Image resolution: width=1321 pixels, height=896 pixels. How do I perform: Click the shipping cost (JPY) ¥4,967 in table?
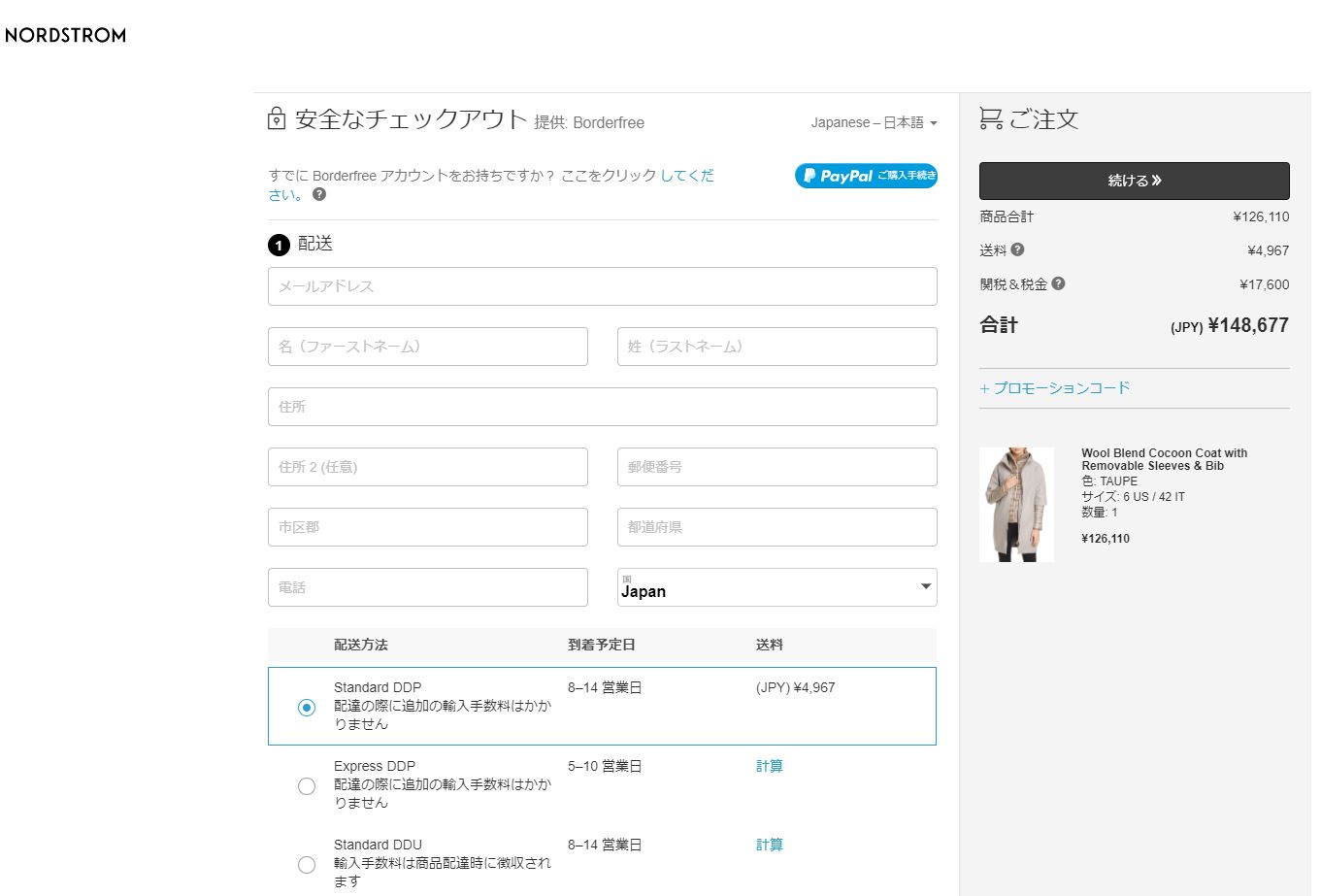[795, 687]
